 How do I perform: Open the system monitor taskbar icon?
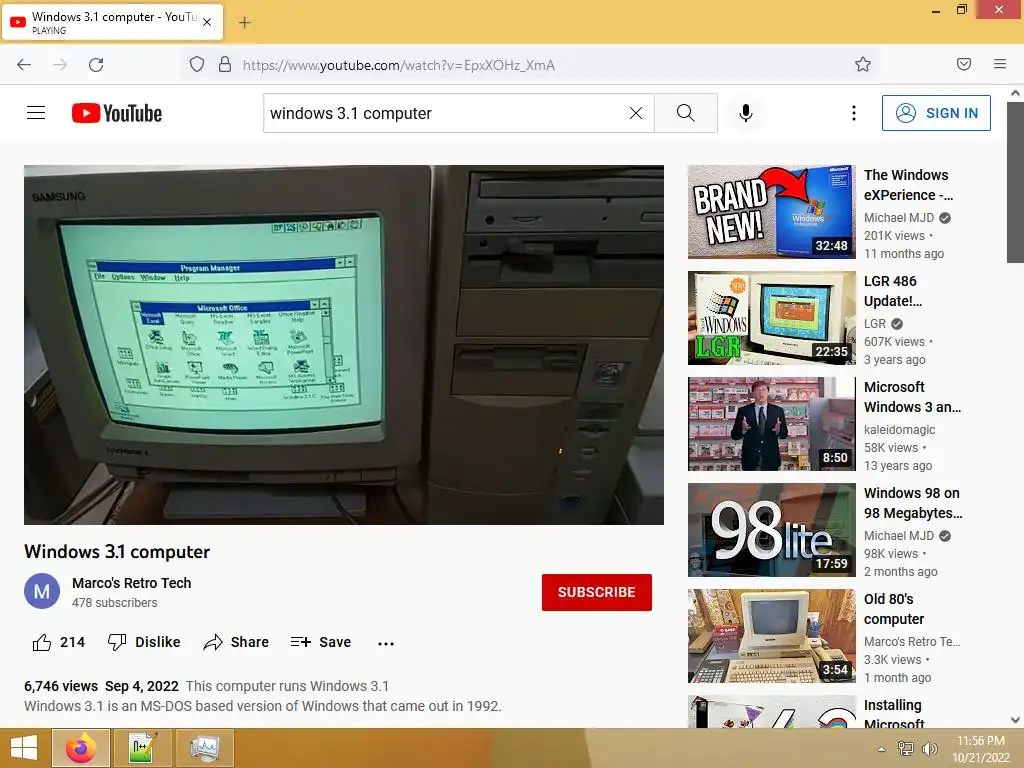(204, 748)
